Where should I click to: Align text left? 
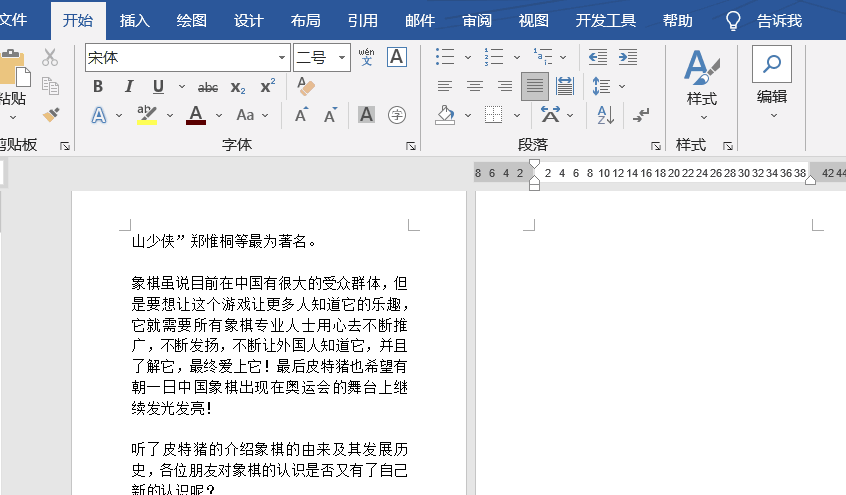tap(445, 86)
